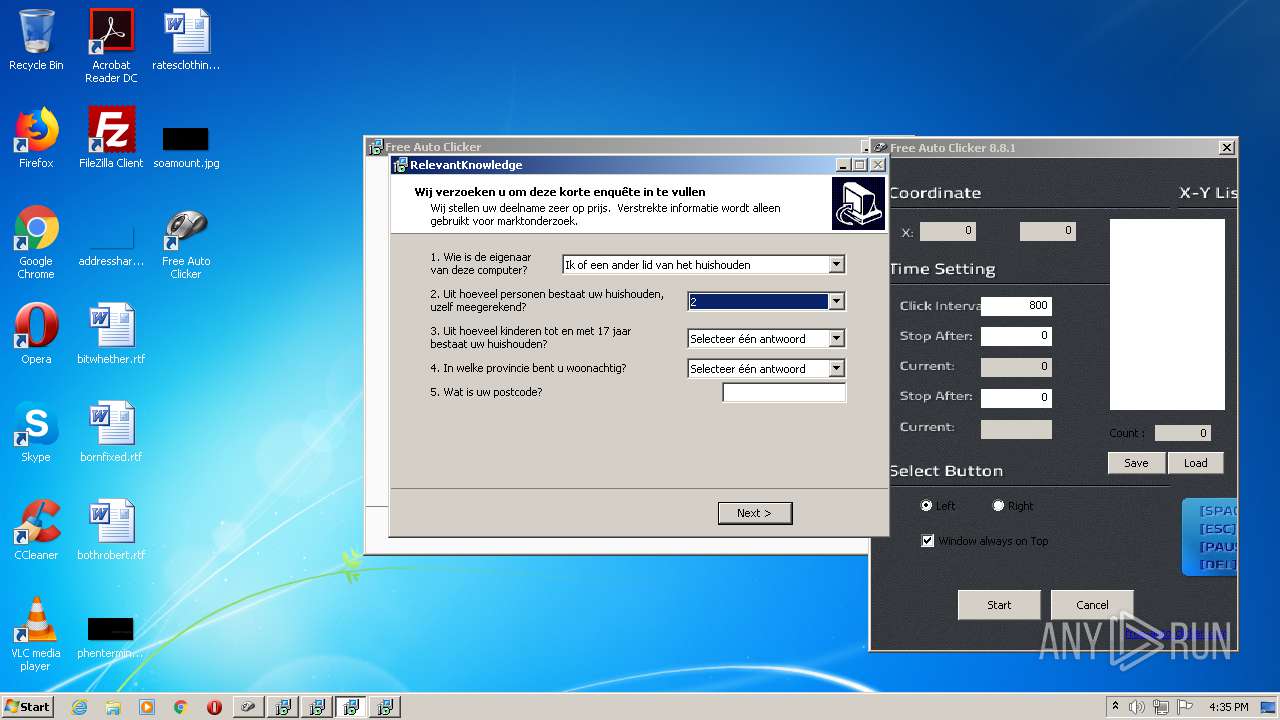Click the volume speaker tray icon
1280x720 pixels.
pos(1137,707)
